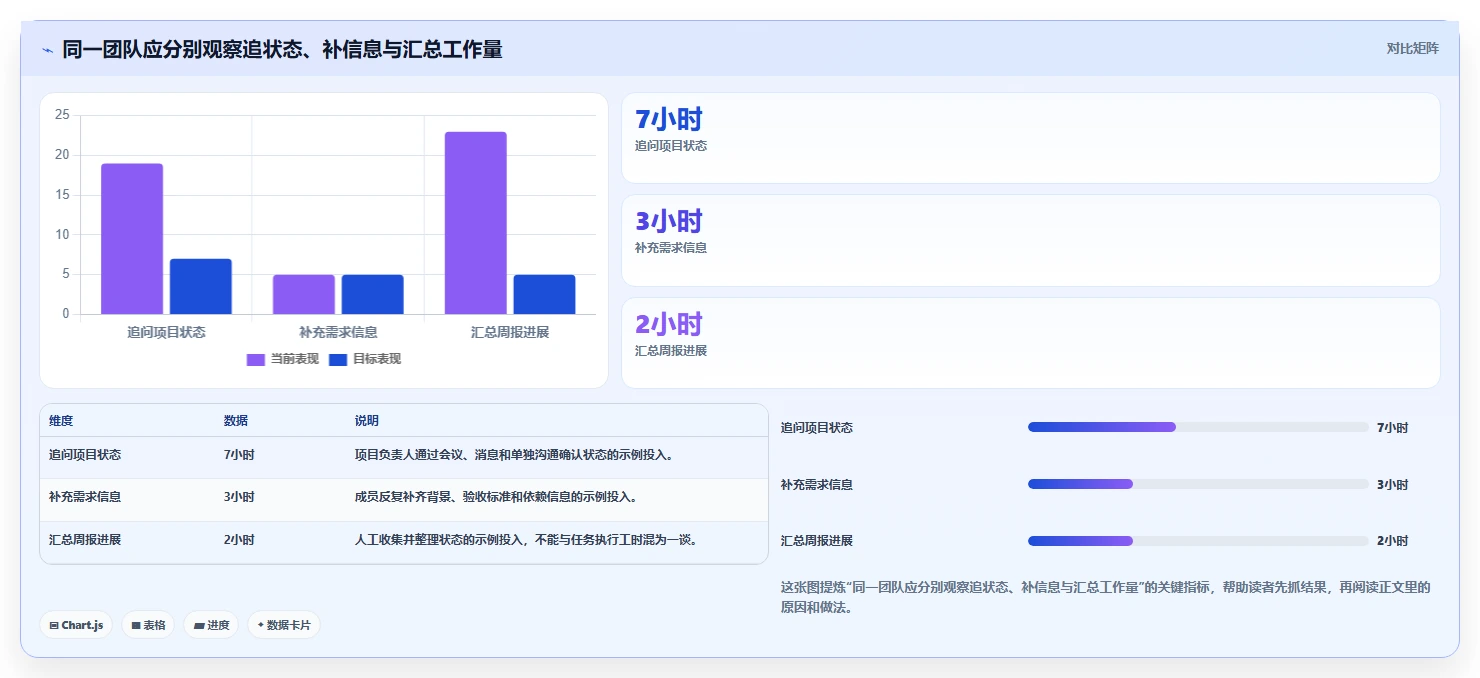The height and width of the screenshot is (678, 1480).
Task: Click the 补充需求信息 x-axis label on the chart
Action: tap(338, 332)
